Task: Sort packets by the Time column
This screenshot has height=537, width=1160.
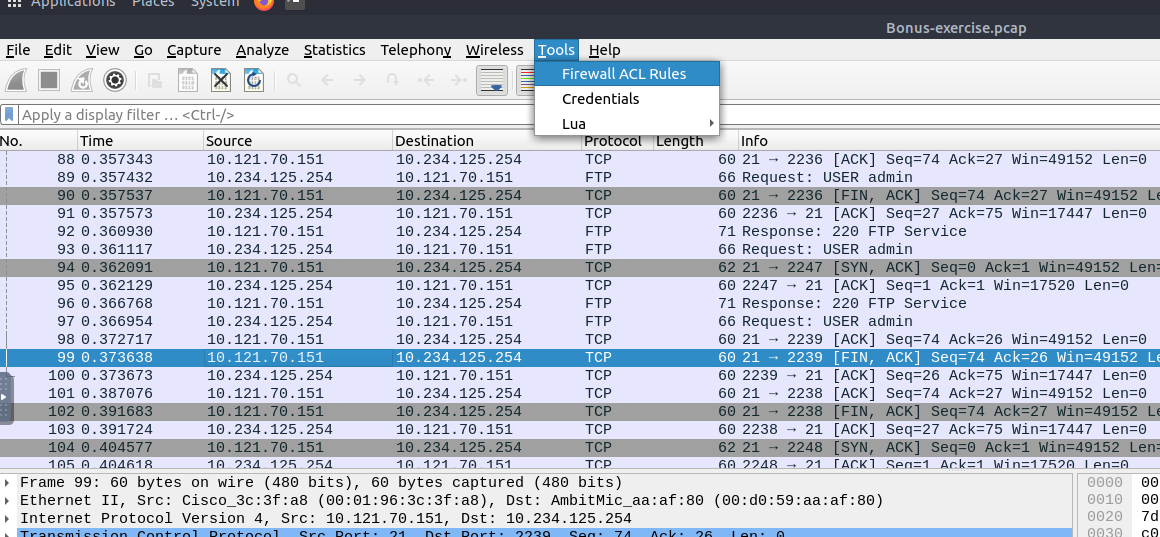Action: click(x=141, y=141)
